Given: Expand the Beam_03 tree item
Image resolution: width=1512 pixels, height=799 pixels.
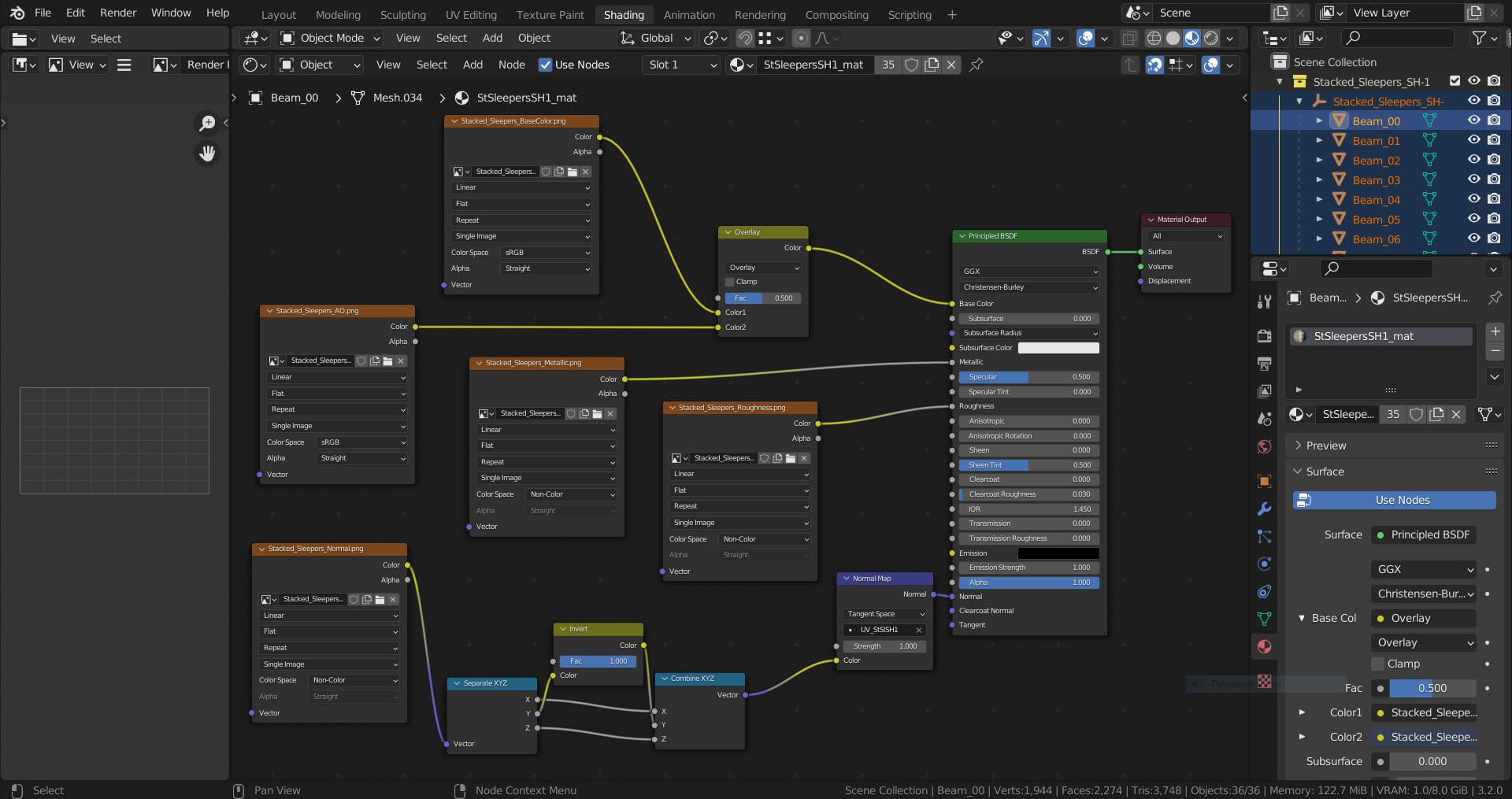Looking at the screenshot, I should pos(1319,179).
